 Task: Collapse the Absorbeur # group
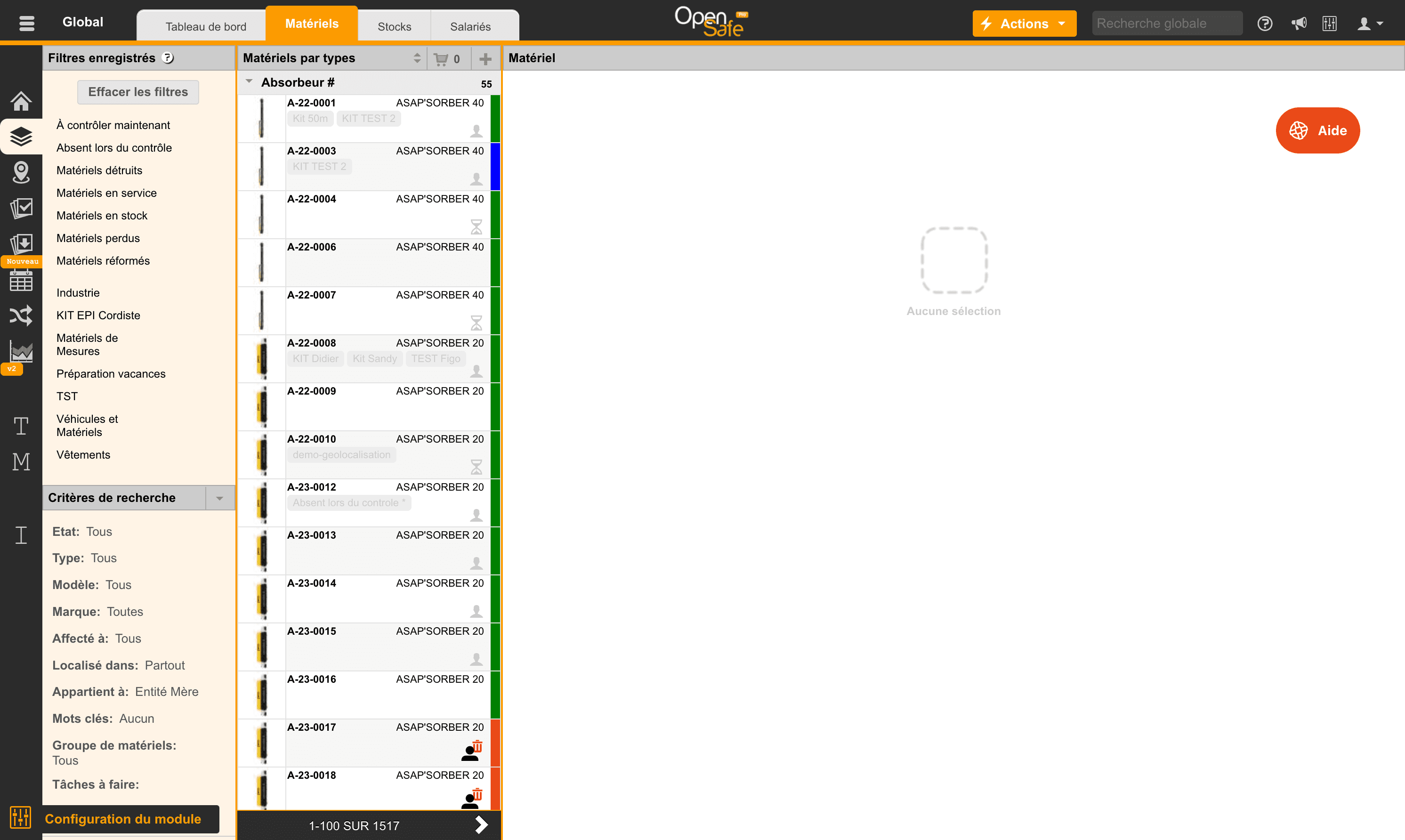pos(249,81)
